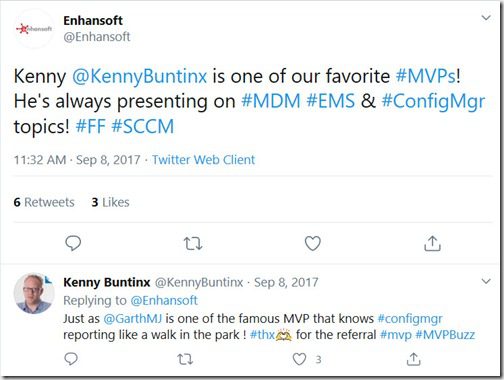Image resolution: width=504 pixels, height=380 pixels.
Task: Open Kenny Buntinx's profile photo
Action: point(34,293)
